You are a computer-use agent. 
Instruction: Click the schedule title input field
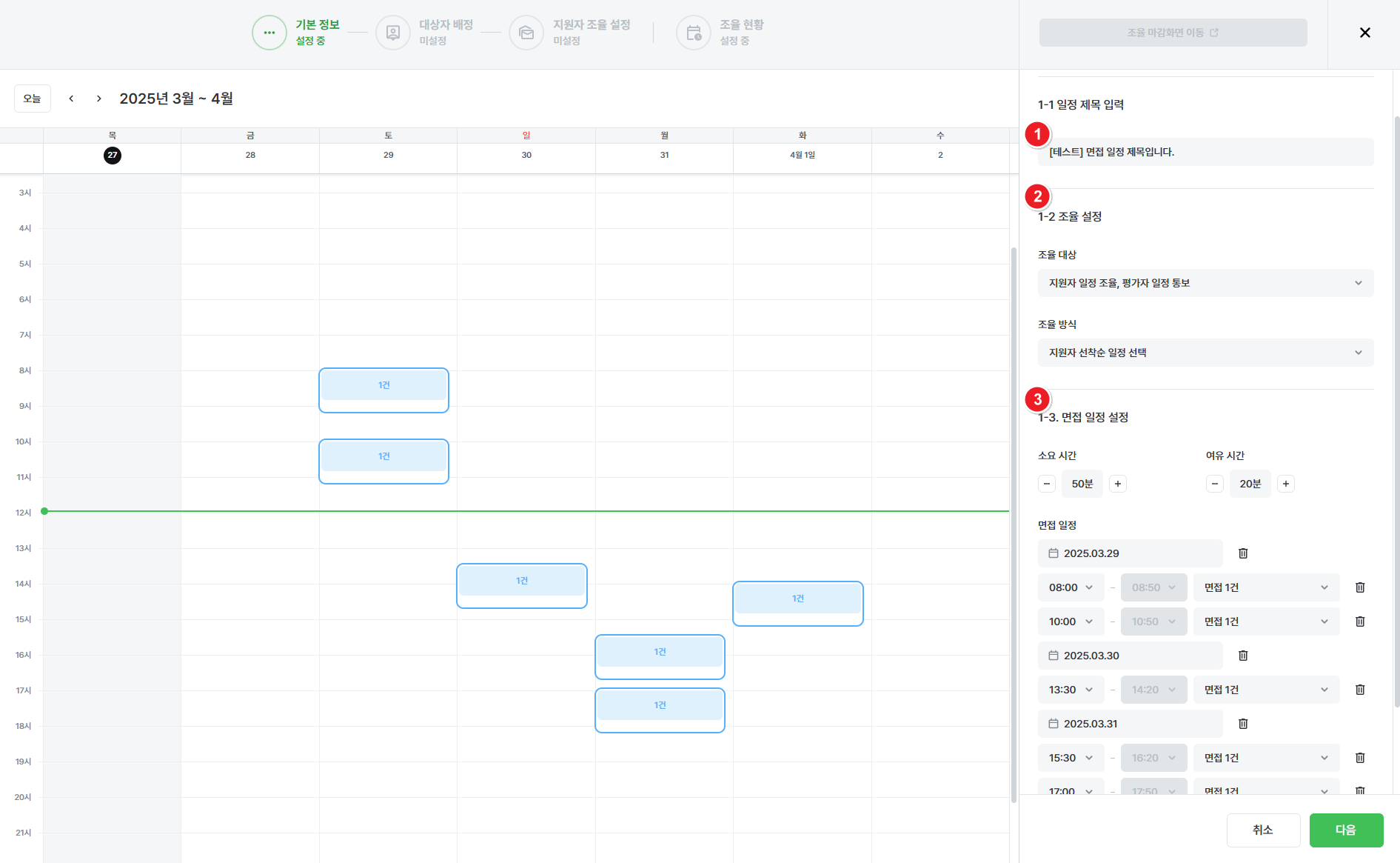[1205, 152]
